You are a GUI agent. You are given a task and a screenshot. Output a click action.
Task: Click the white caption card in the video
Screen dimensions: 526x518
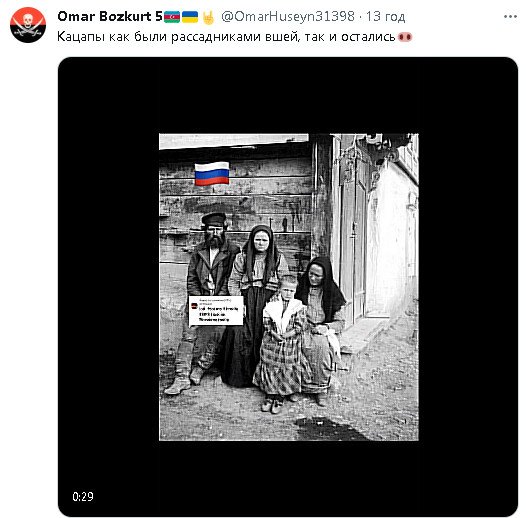pyautogui.click(x=216, y=311)
